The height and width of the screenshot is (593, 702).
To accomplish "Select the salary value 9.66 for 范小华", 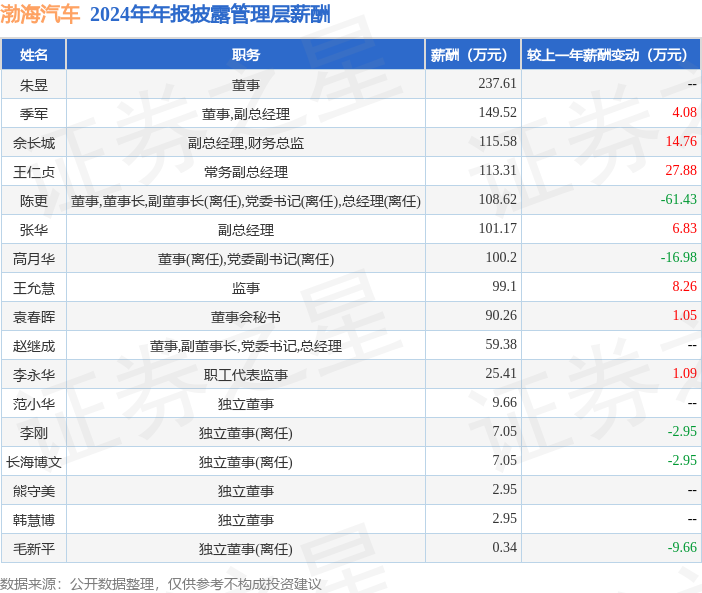I will click(x=505, y=402).
